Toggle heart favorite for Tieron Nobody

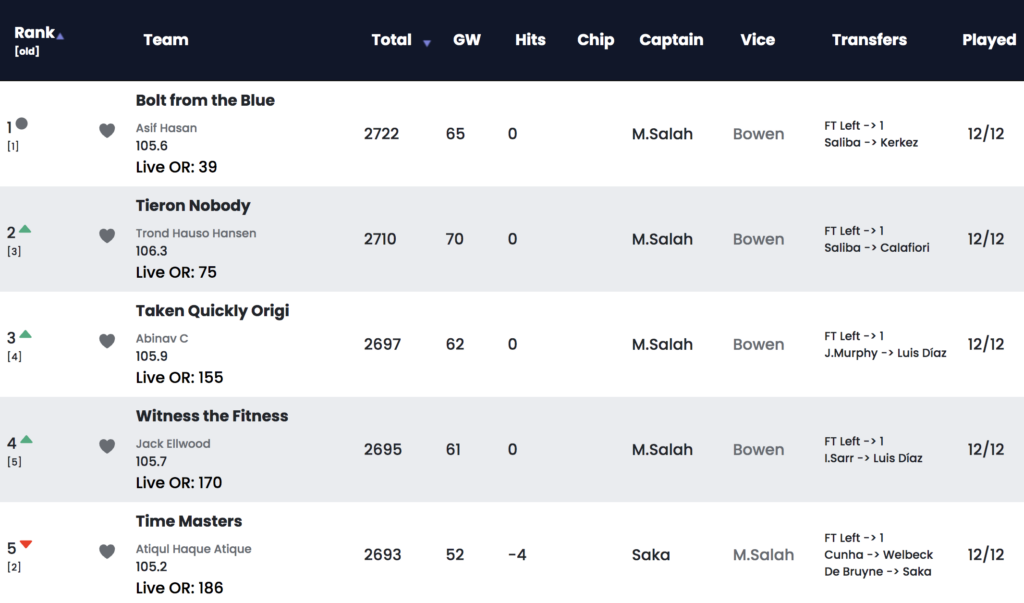click(x=107, y=235)
